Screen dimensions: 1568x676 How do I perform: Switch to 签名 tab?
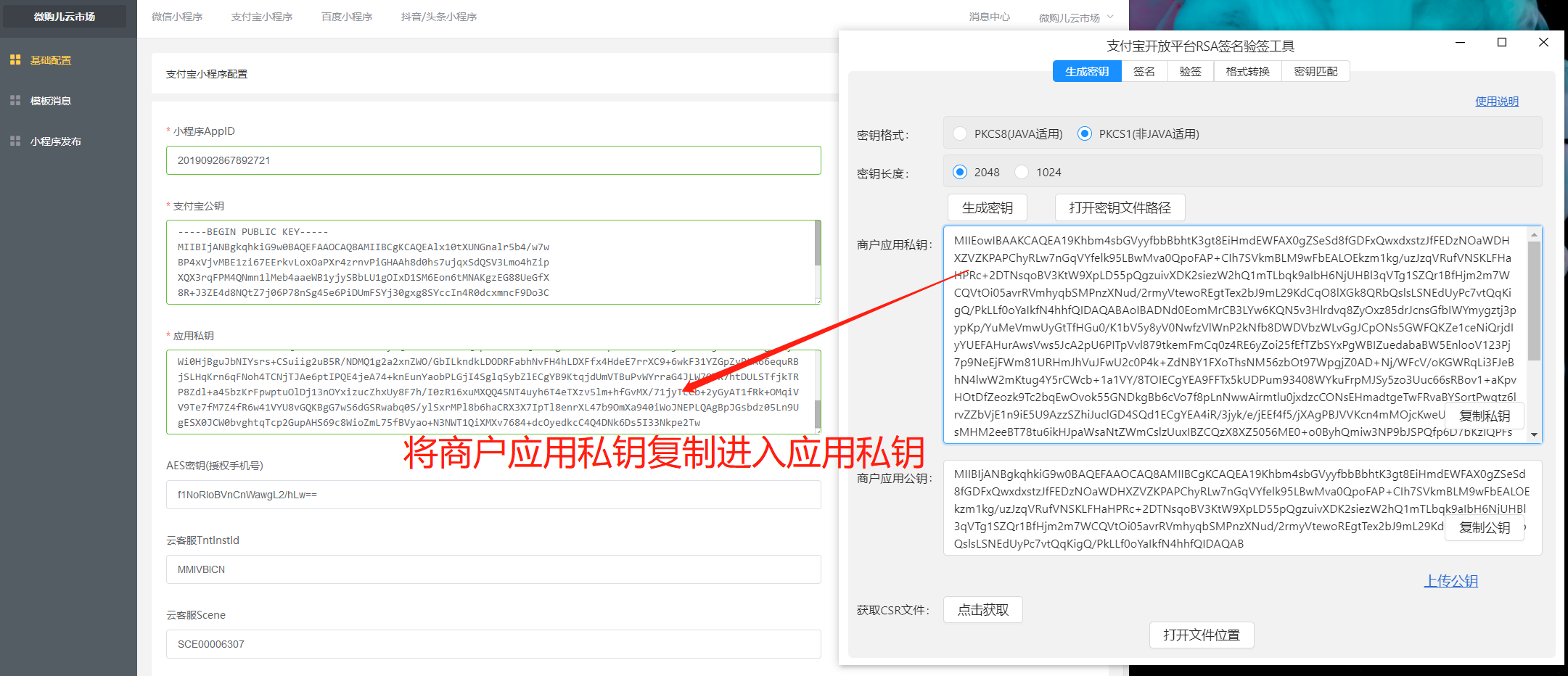pyautogui.click(x=1144, y=71)
